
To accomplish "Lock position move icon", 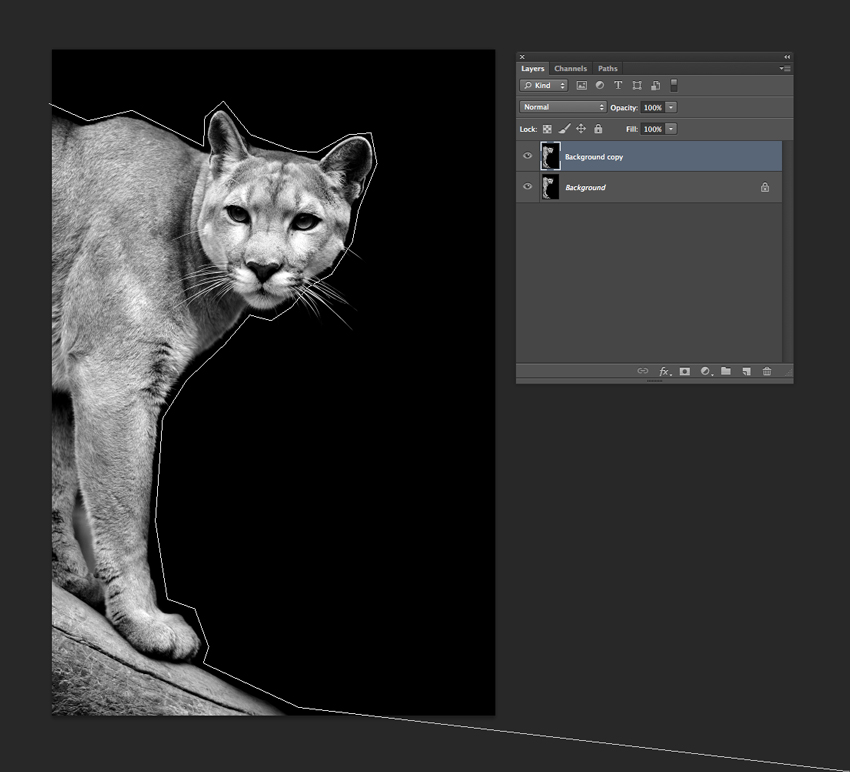I will point(581,128).
